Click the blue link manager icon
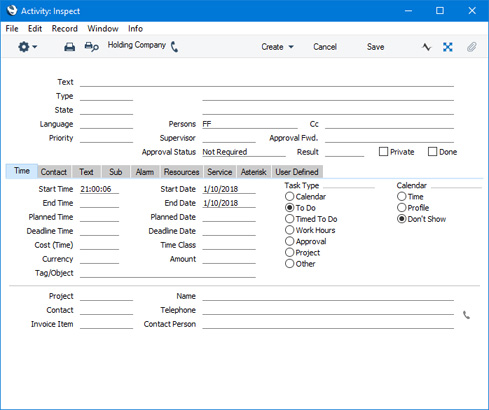The height and width of the screenshot is (410, 489). (448, 47)
